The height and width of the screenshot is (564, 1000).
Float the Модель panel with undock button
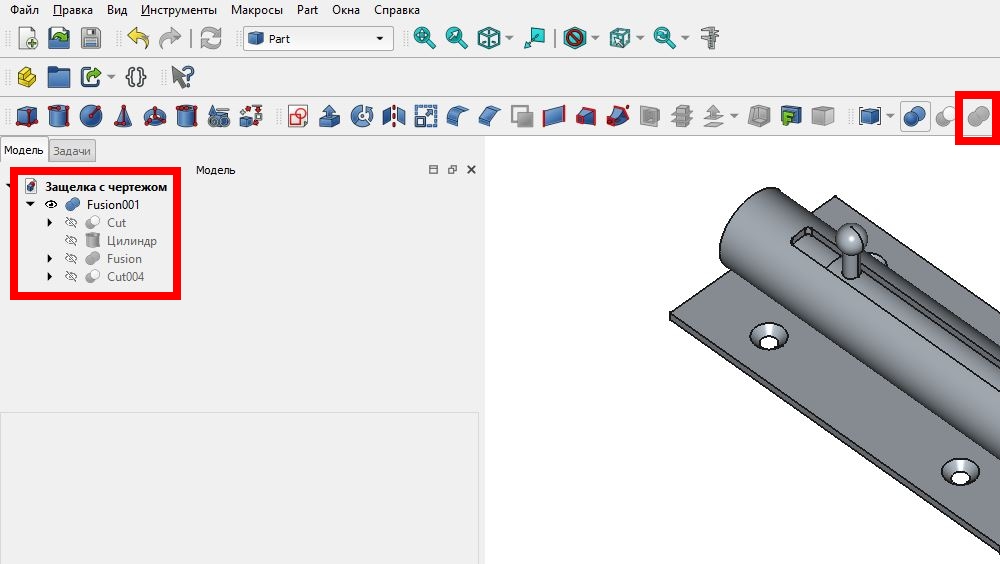tap(452, 170)
